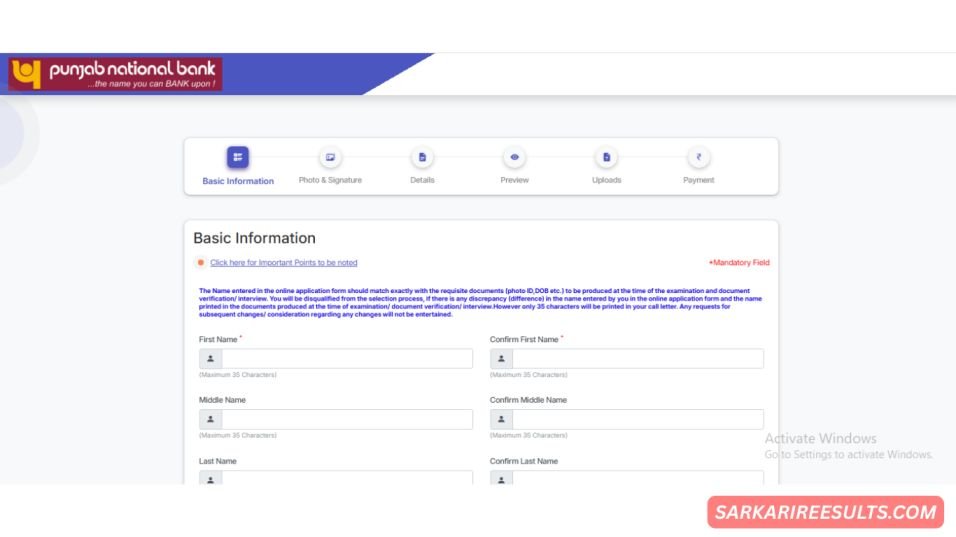Click the Payment rupee icon

698,158
